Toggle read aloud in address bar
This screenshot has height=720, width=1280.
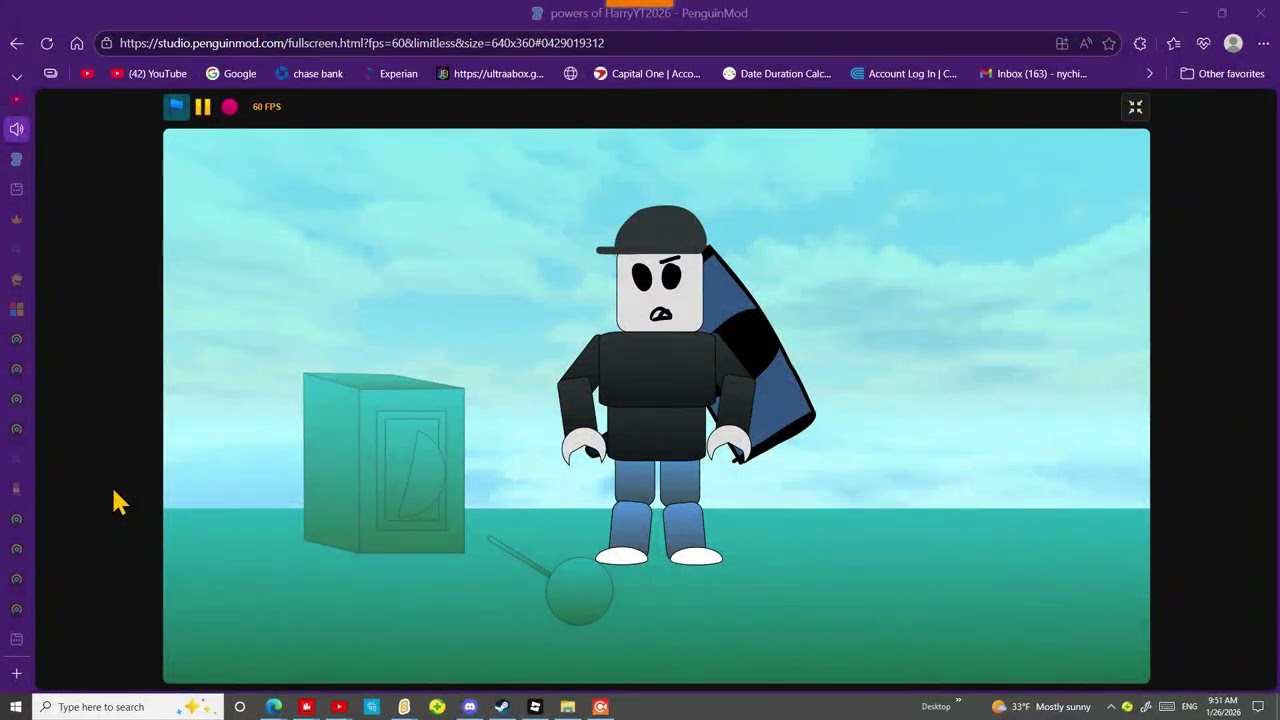1086,43
